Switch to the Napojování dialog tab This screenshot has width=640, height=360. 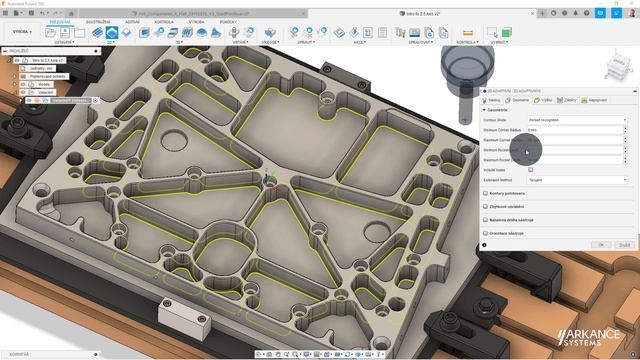coord(594,100)
